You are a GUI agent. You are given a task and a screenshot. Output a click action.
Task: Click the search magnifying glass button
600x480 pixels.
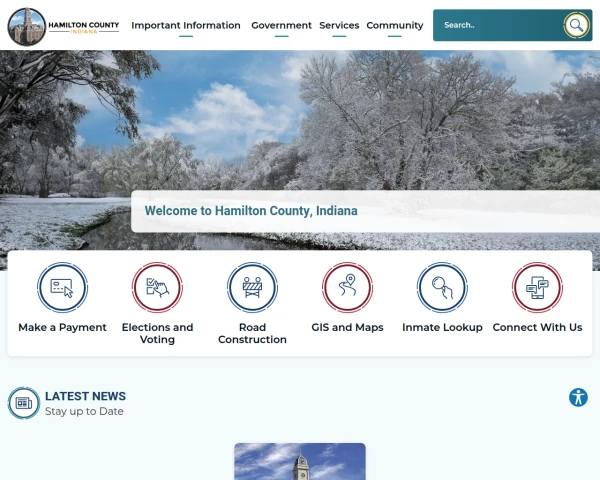(576, 25)
